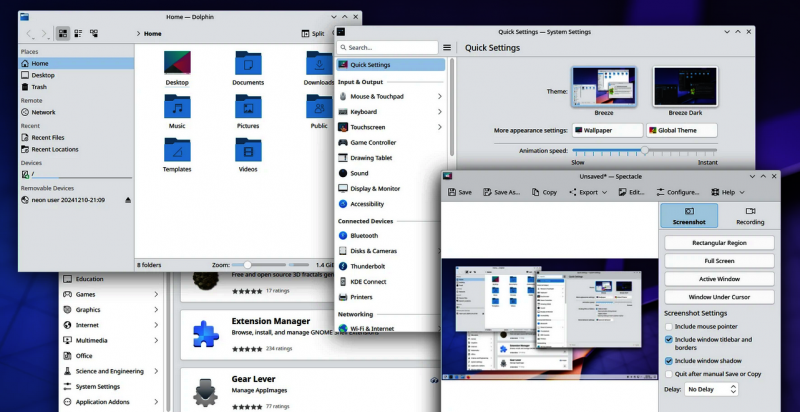Eject the neon user removable device
The image size is (800, 412).
point(127,200)
